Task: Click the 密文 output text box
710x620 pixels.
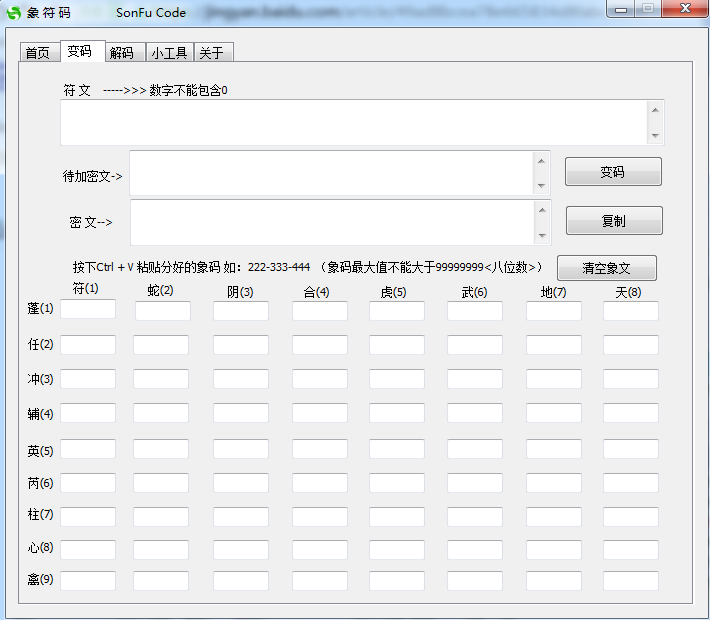Action: (x=332, y=222)
